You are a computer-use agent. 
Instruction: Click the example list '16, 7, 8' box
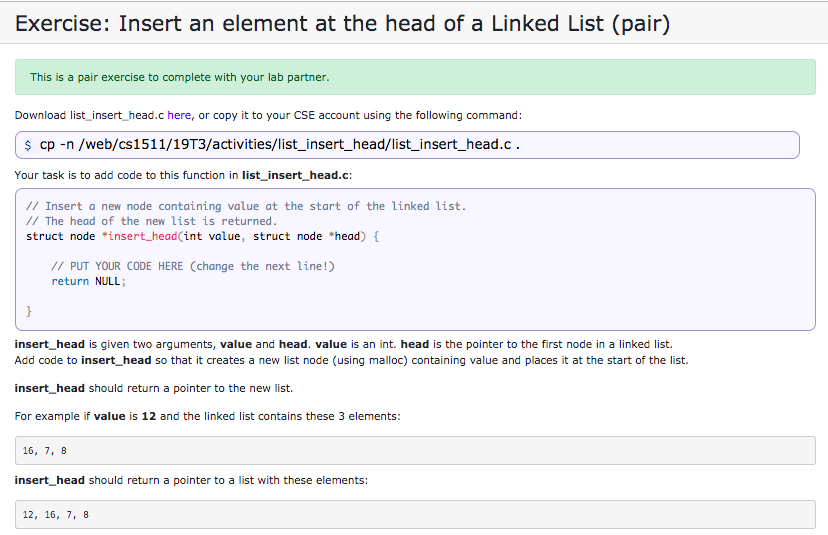coord(415,450)
